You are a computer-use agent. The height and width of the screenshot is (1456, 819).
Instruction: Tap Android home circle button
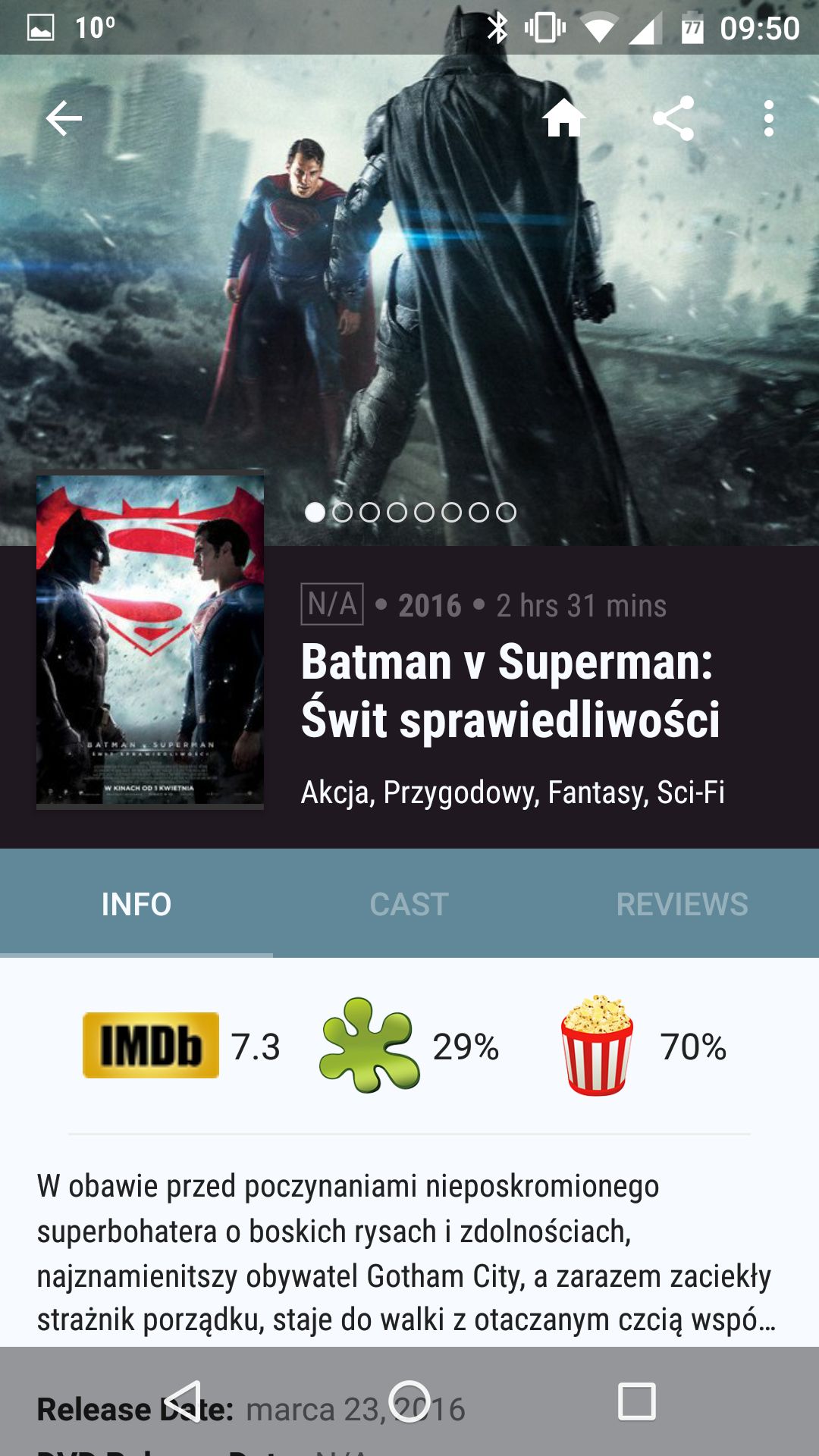click(x=409, y=1401)
